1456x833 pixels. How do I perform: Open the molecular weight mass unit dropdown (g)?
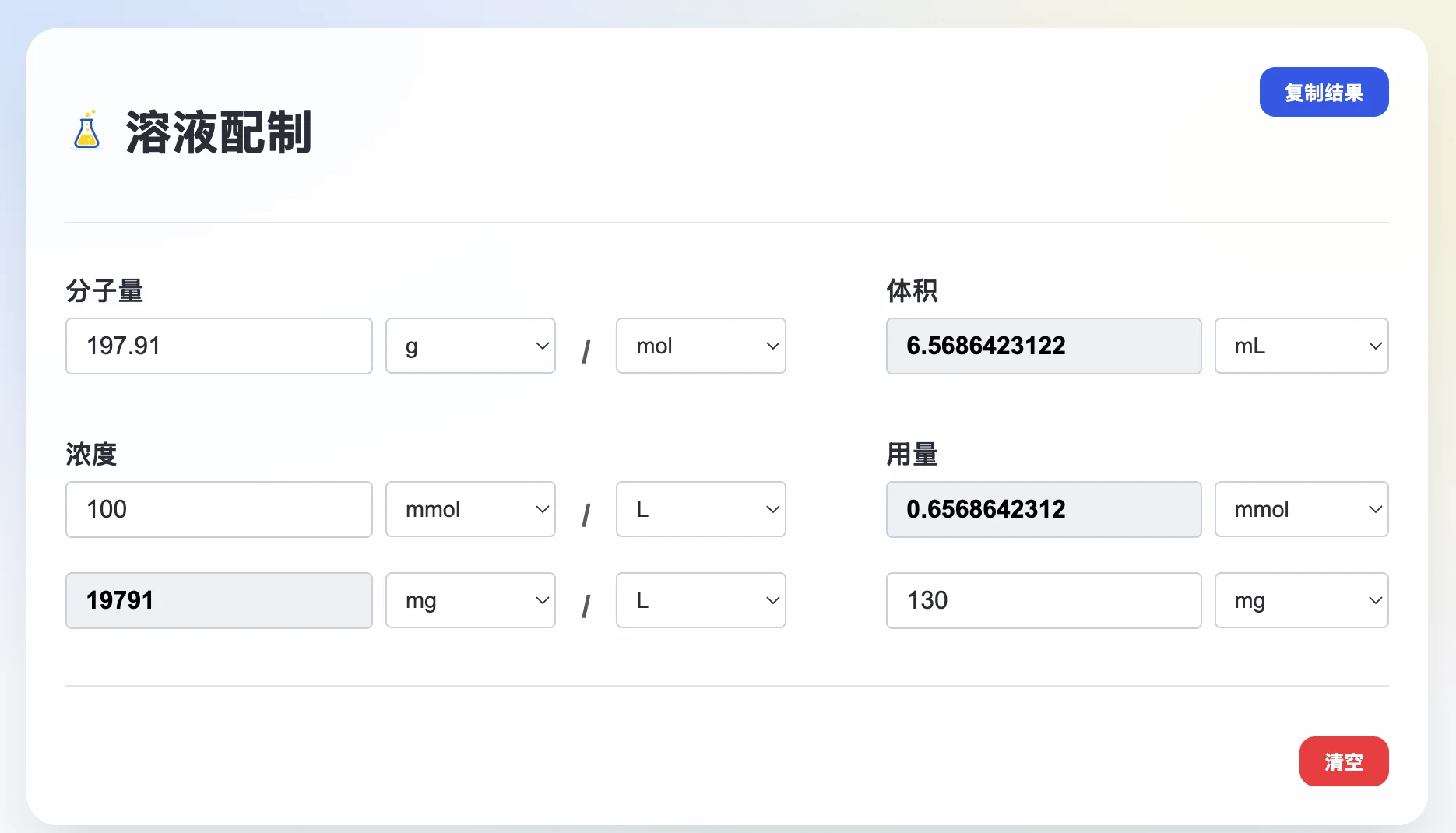pyautogui.click(x=470, y=346)
